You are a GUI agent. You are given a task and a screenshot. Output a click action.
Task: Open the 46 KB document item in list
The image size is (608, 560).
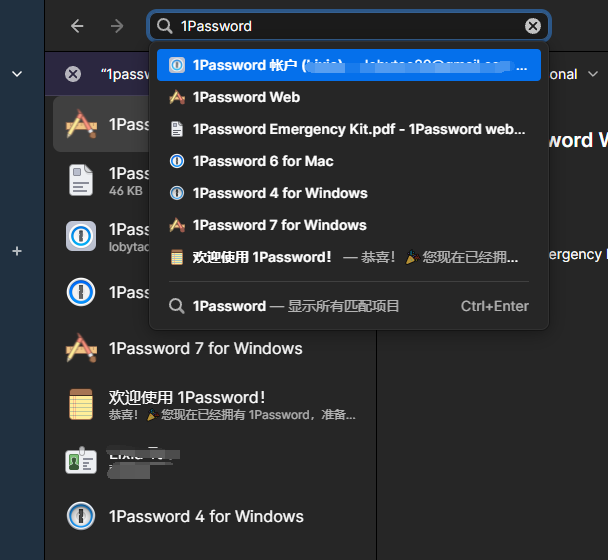(x=81, y=181)
